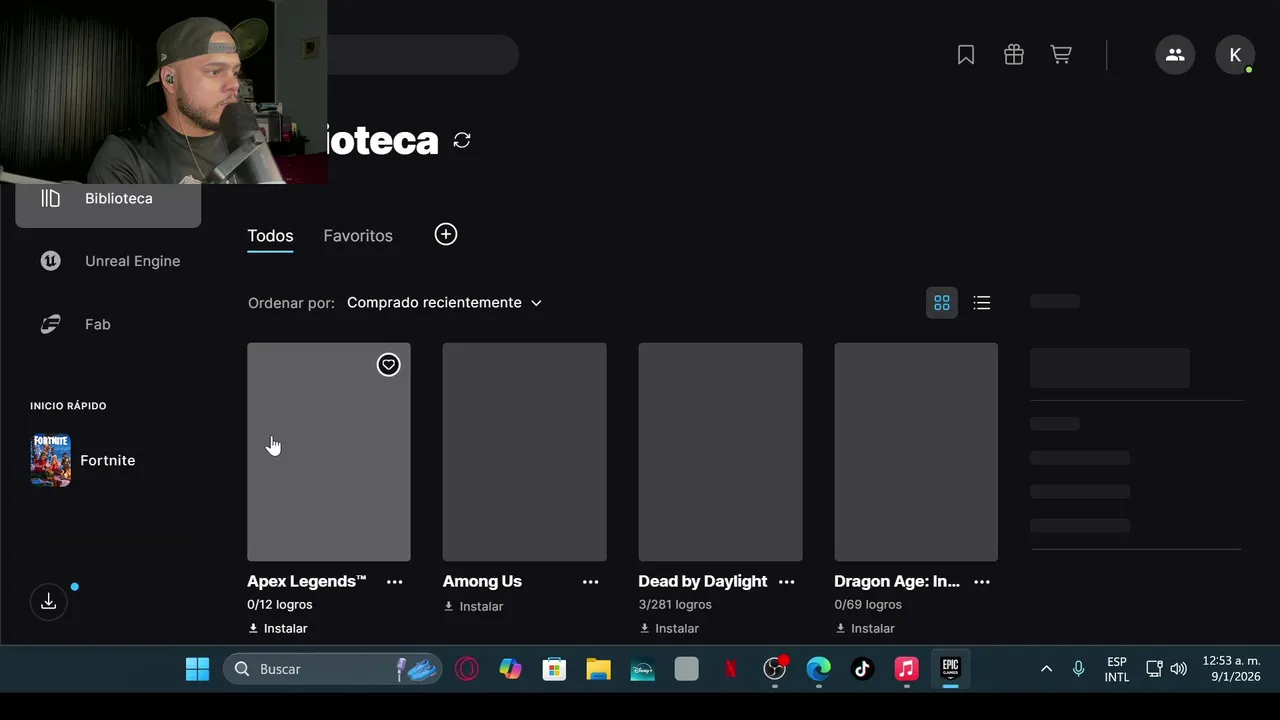Open the Windows Start menu
This screenshot has width=1280, height=720.
pyautogui.click(x=198, y=669)
